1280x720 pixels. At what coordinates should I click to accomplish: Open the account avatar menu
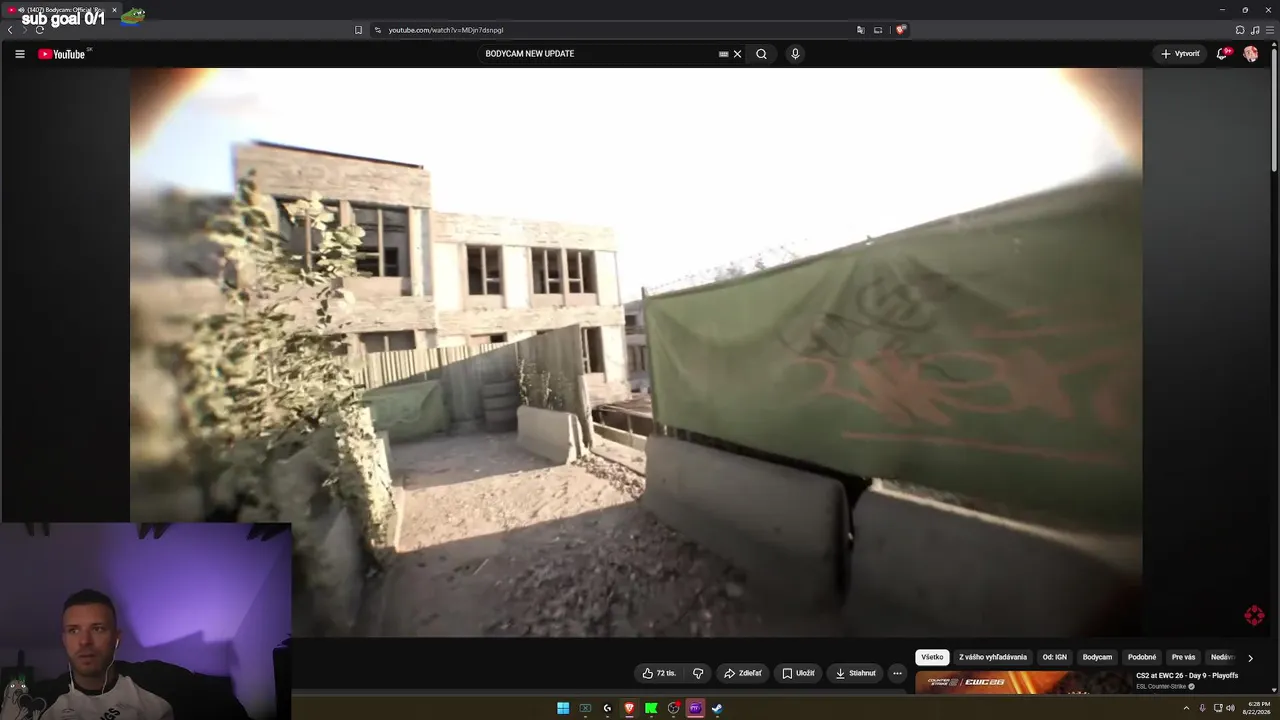(1251, 54)
